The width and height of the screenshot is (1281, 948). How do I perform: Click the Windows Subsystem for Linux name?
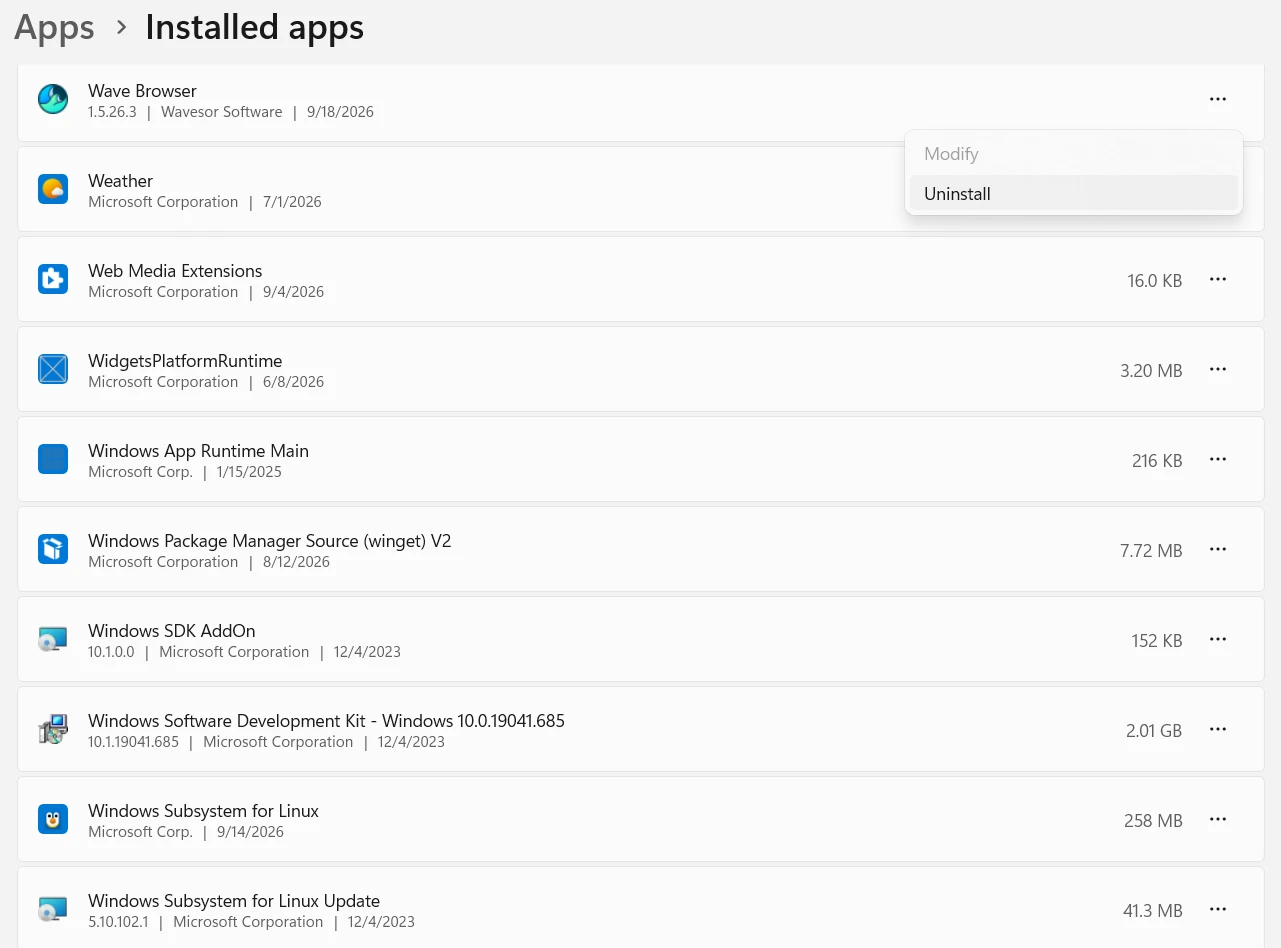coord(203,810)
